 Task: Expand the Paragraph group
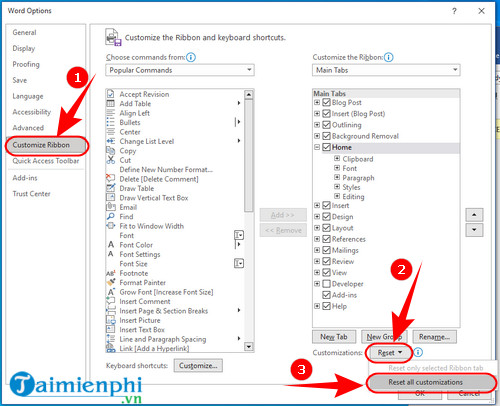pyautogui.click(x=337, y=177)
